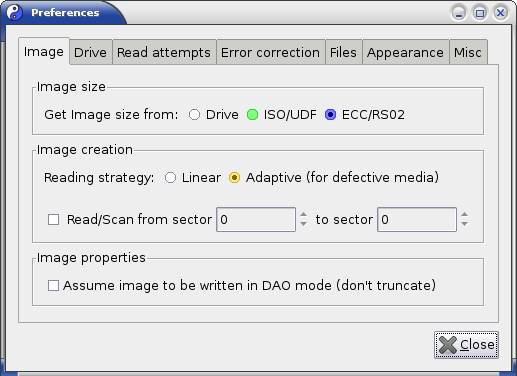
Task: Select Drive as image size source
Action: (194, 115)
